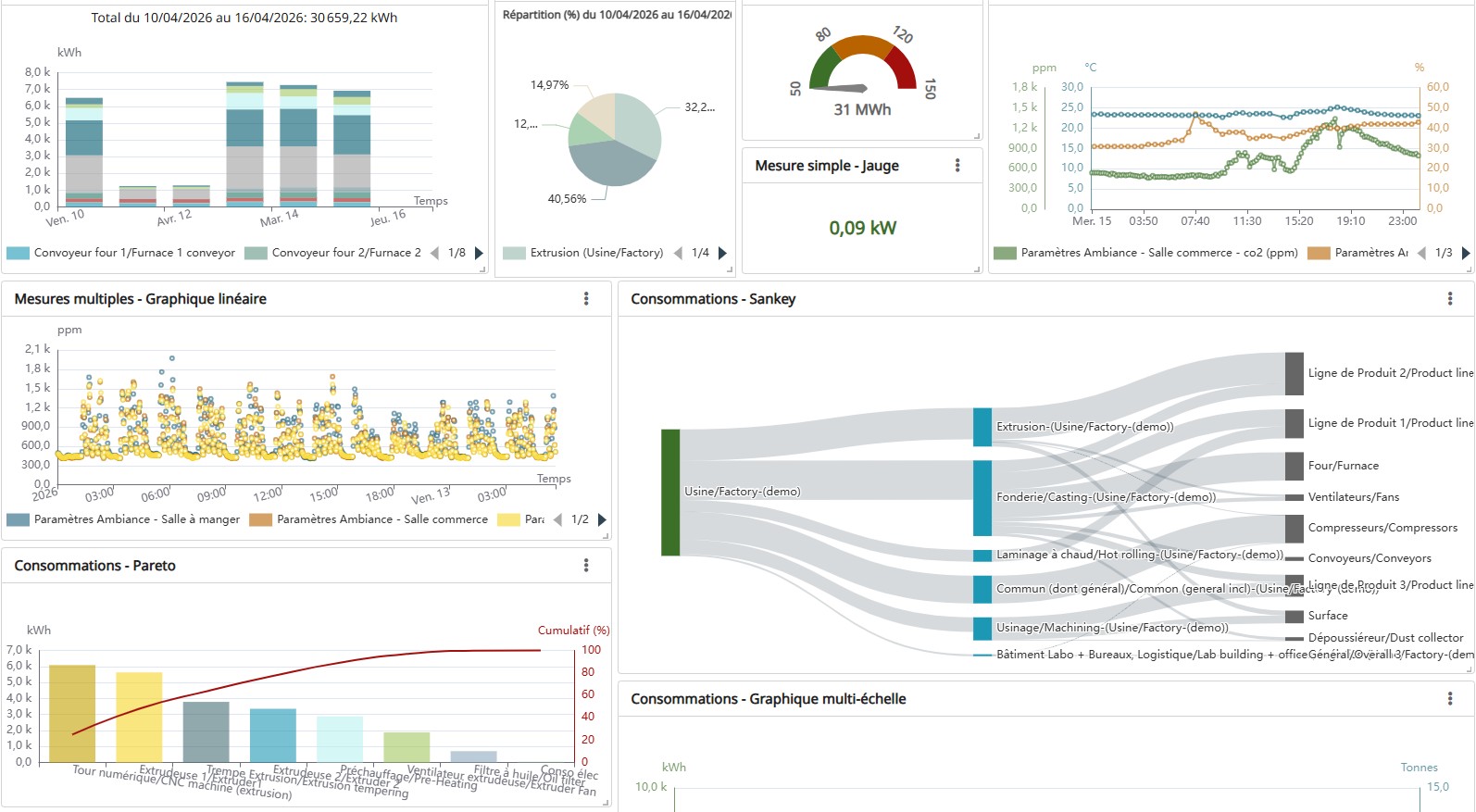
Task: Click the Consommations - Sankey widget title
Action: [713, 299]
